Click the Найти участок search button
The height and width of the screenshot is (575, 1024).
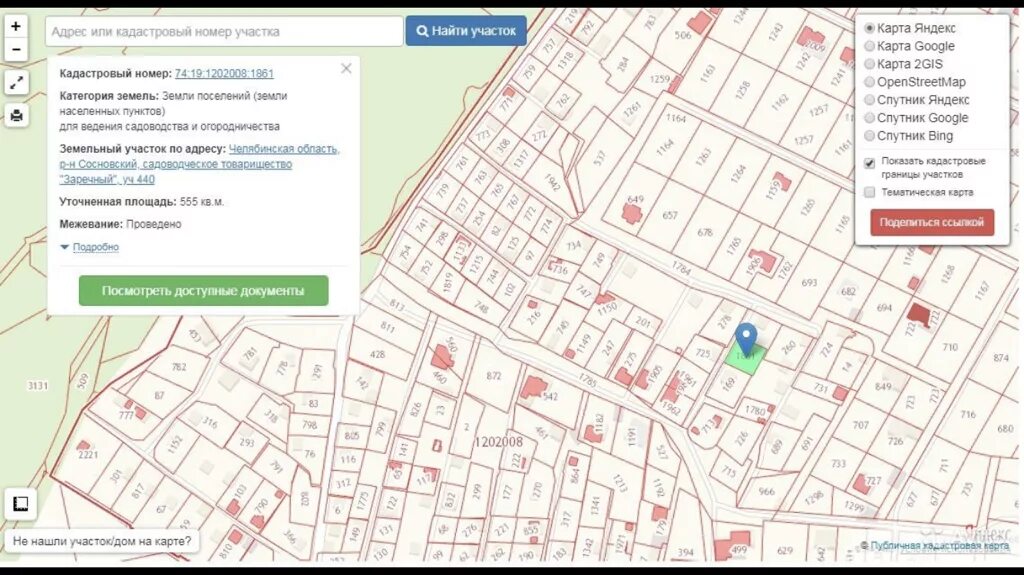tap(466, 31)
